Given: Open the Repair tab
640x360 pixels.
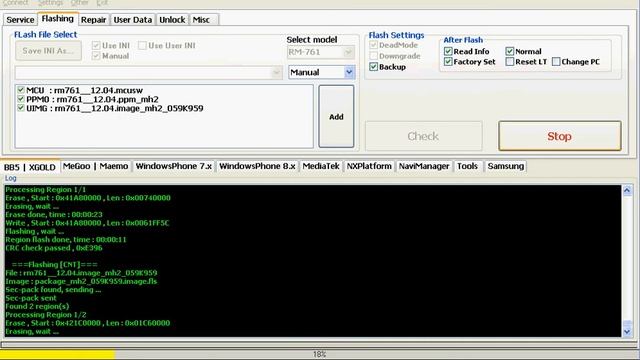Looking at the screenshot, I should coord(93,20).
